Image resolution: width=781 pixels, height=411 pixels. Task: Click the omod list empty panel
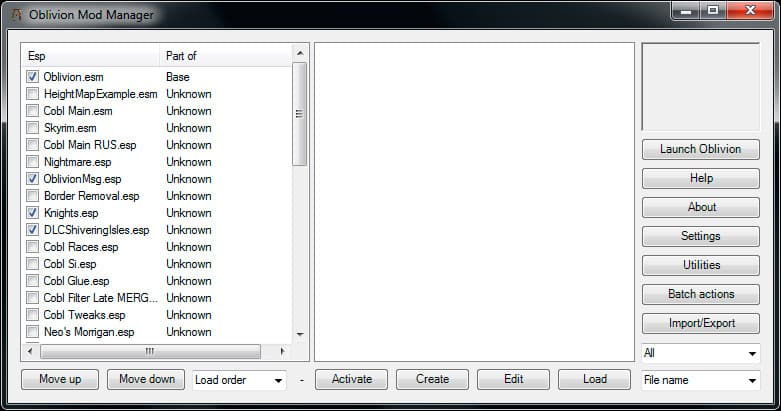[x=474, y=202]
